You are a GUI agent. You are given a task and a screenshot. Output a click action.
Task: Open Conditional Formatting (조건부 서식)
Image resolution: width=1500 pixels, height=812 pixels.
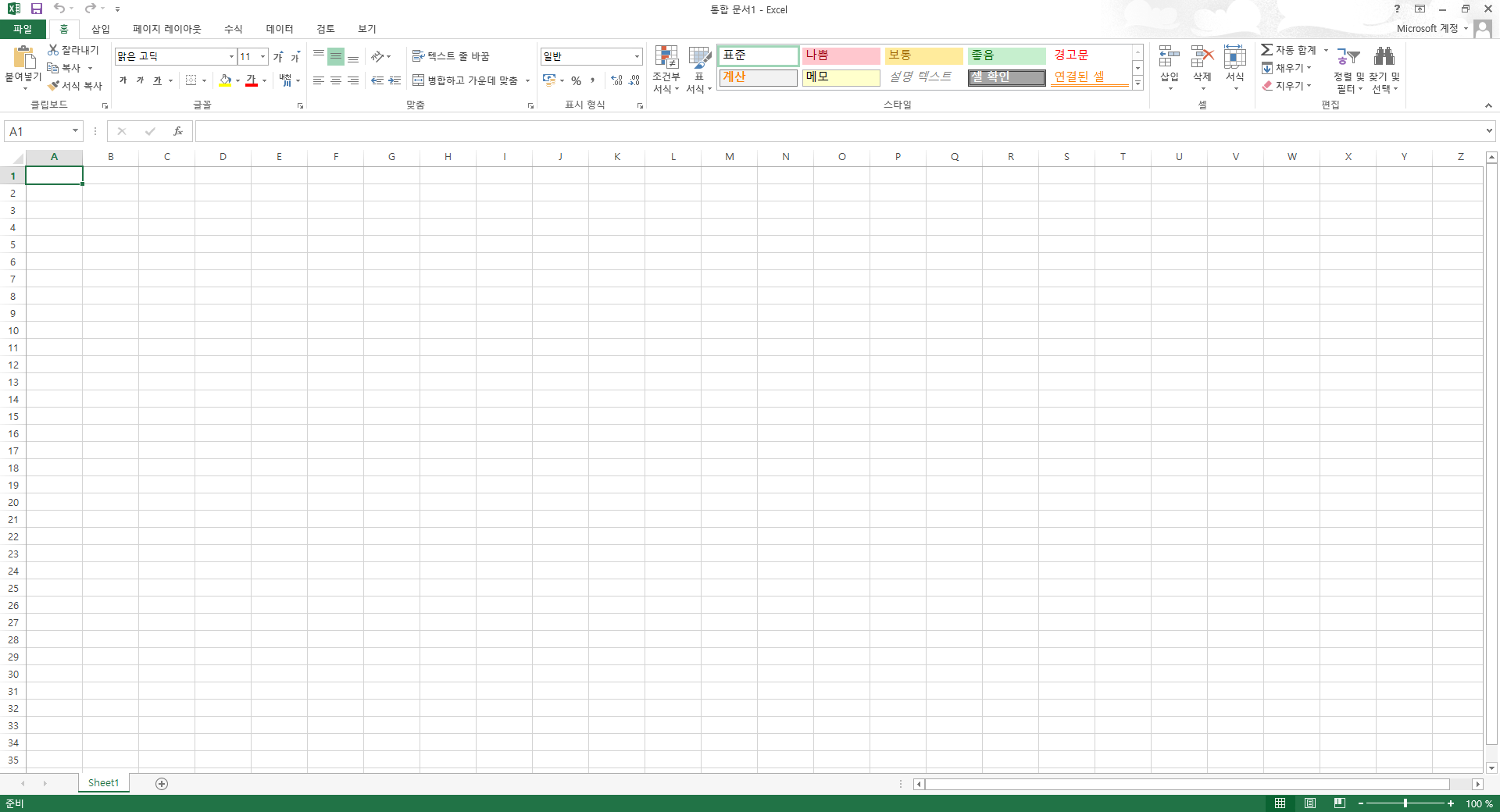pos(666,69)
